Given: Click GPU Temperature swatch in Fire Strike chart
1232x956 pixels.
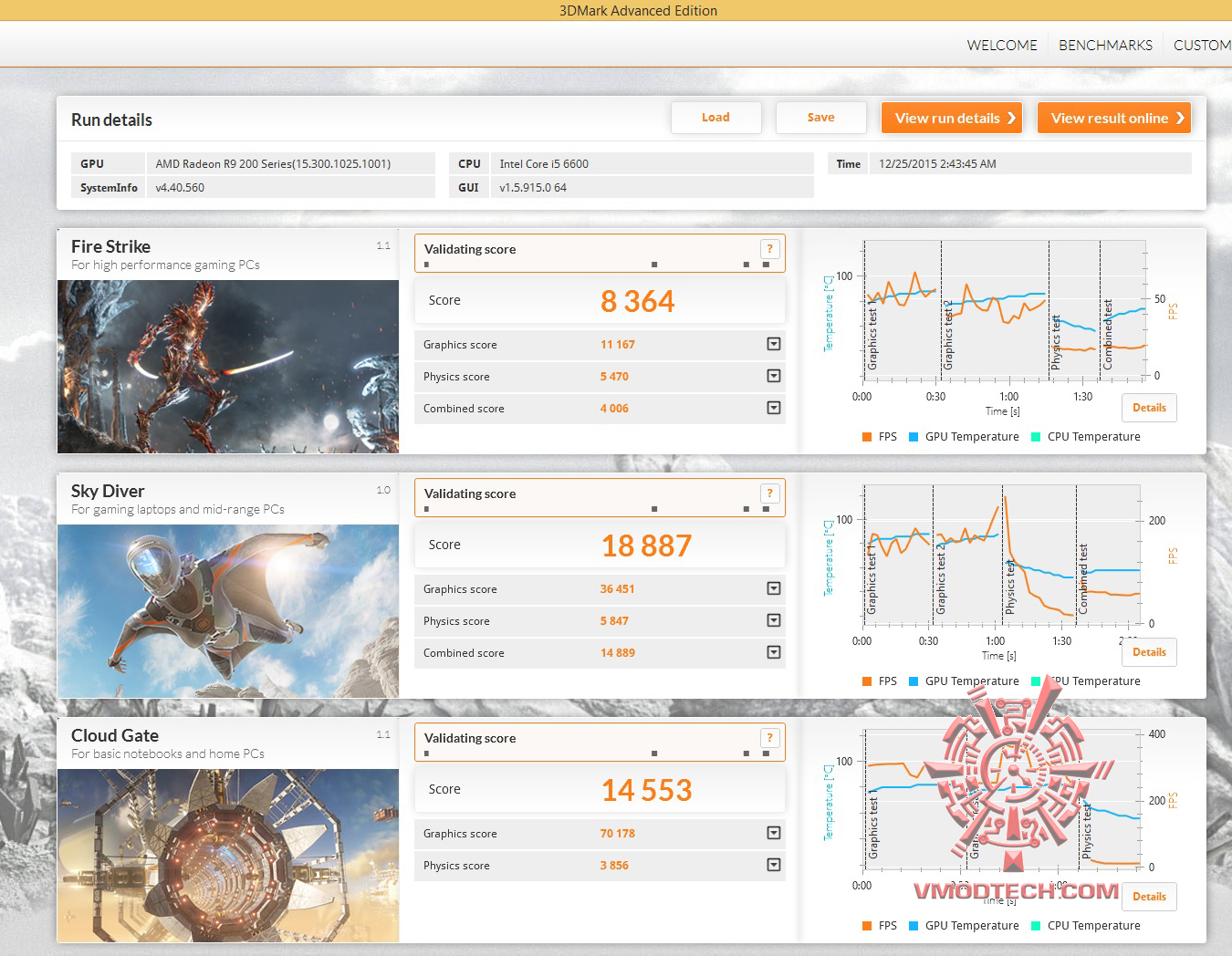Looking at the screenshot, I should tap(914, 437).
